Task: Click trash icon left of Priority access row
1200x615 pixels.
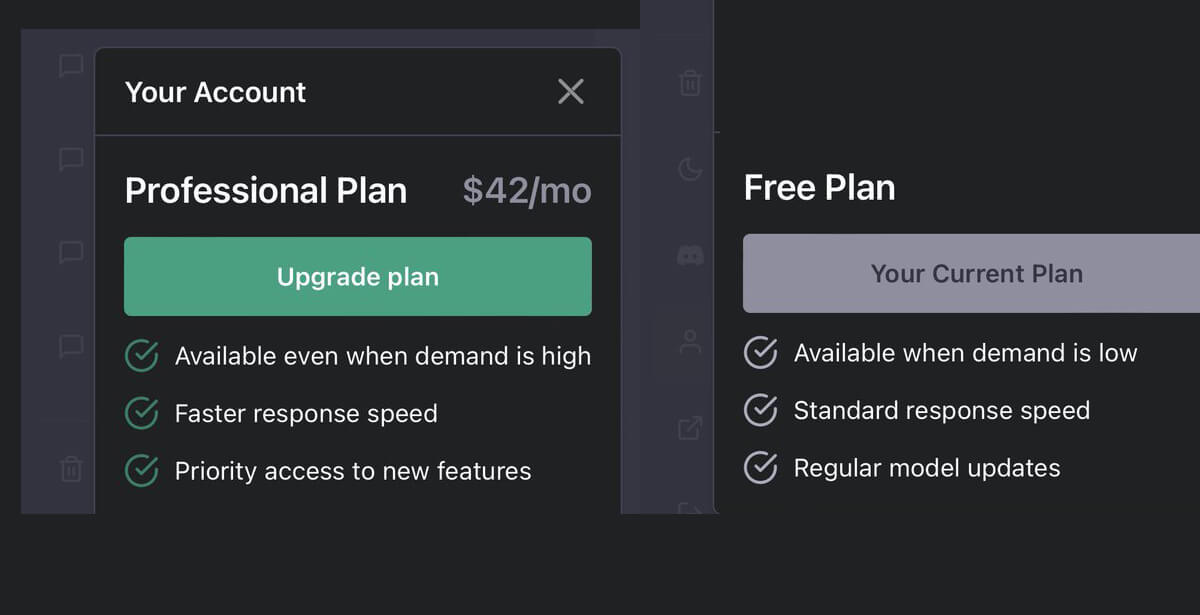Action: tap(71, 468)
